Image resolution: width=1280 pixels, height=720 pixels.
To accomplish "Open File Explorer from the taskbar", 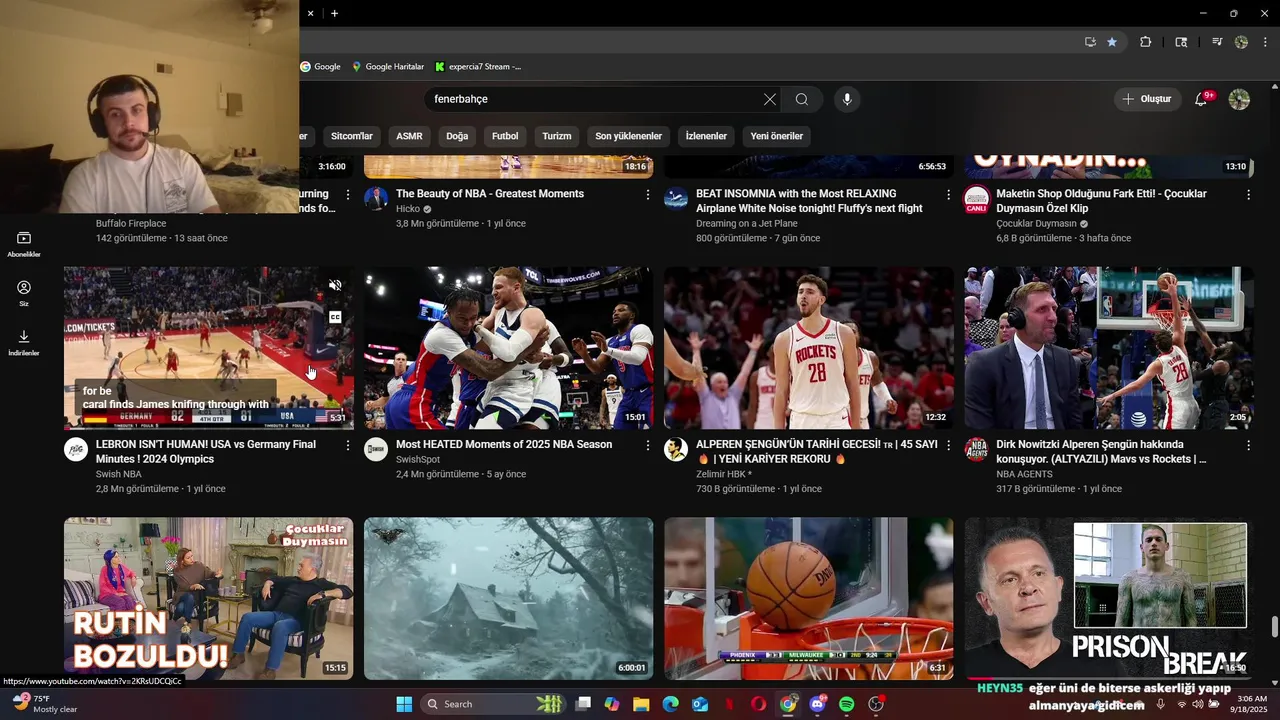I will pos(641,704).
